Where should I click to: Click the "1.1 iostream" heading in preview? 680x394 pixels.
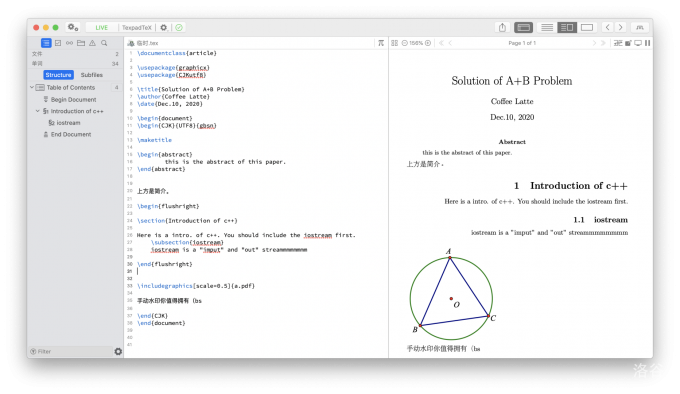point(601,220)
